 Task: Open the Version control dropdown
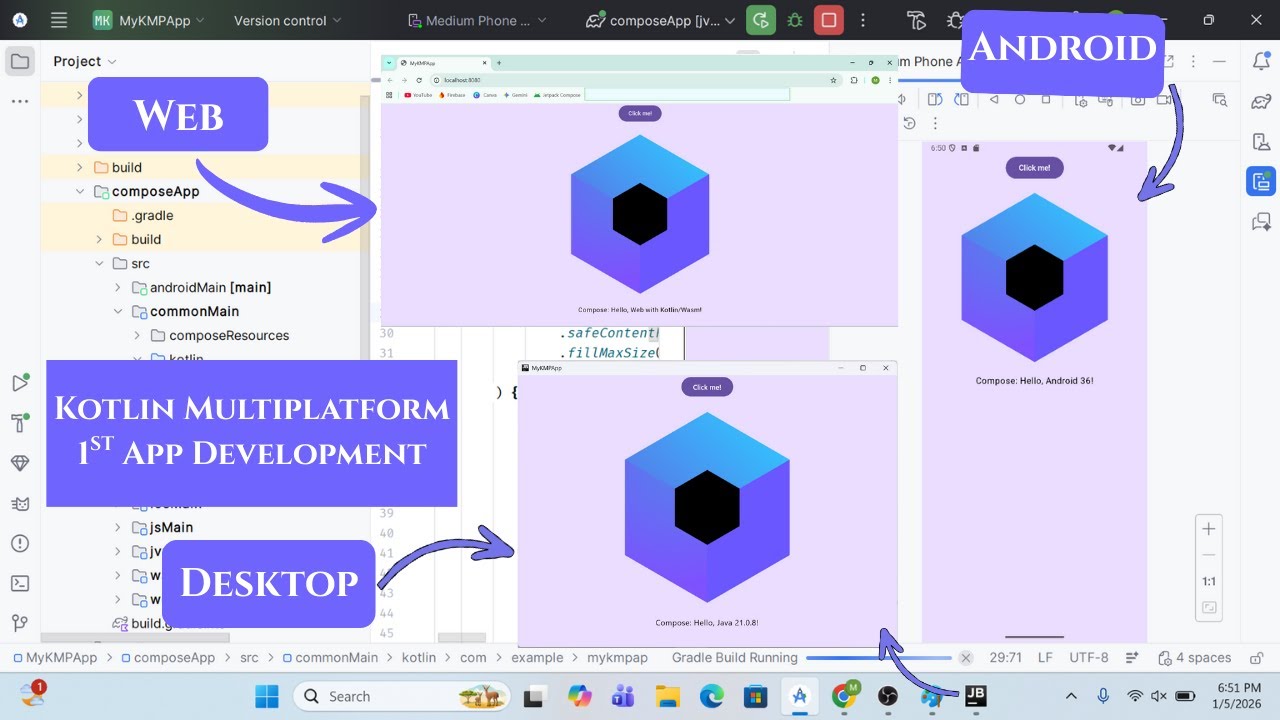(x=287, y=20)
